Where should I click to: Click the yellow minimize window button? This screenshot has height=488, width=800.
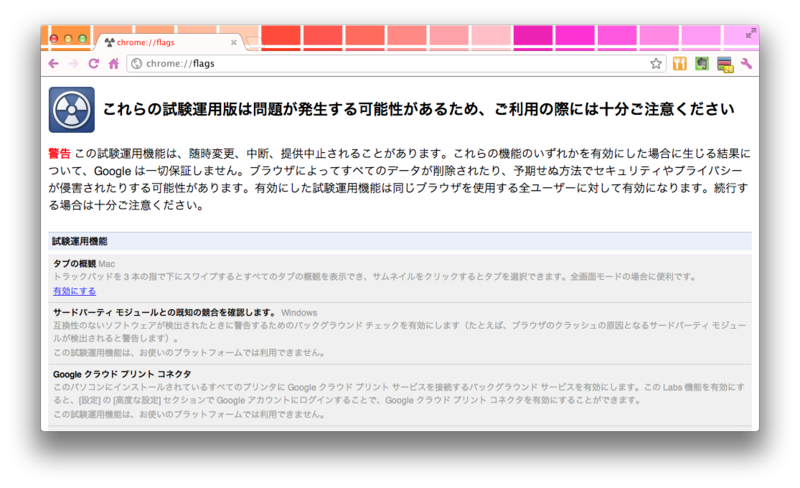pos(68,39)
